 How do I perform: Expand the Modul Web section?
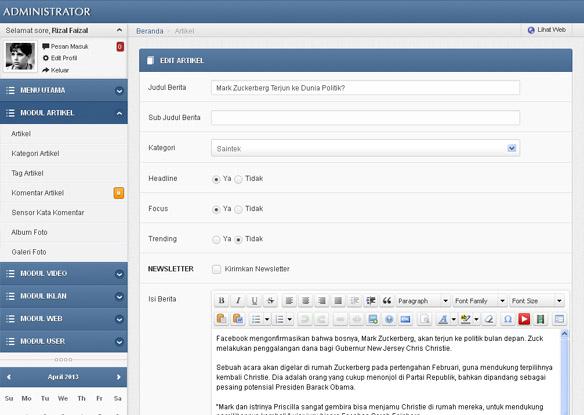(x=64, y=319)
